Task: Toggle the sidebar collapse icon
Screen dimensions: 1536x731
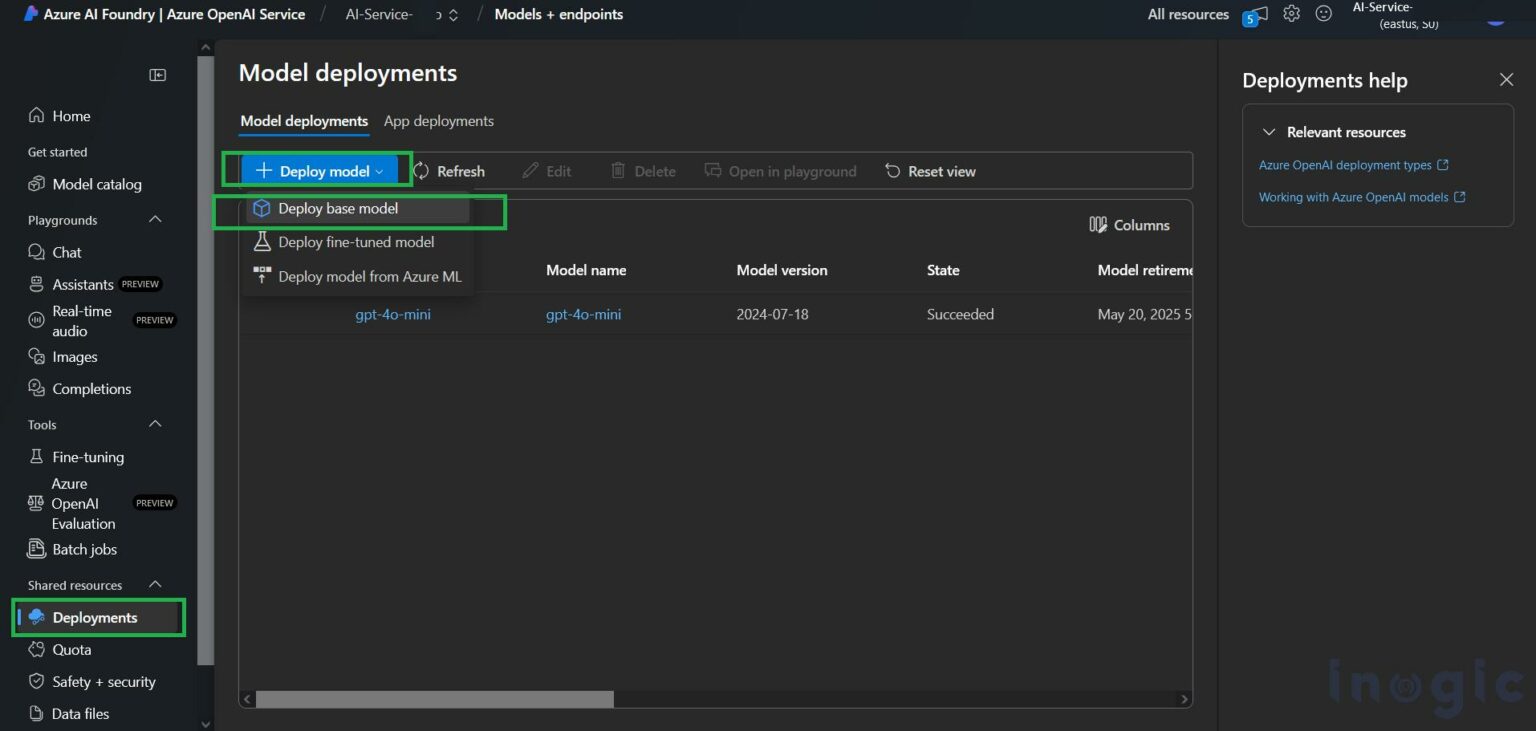Action: tap(157, 74)
